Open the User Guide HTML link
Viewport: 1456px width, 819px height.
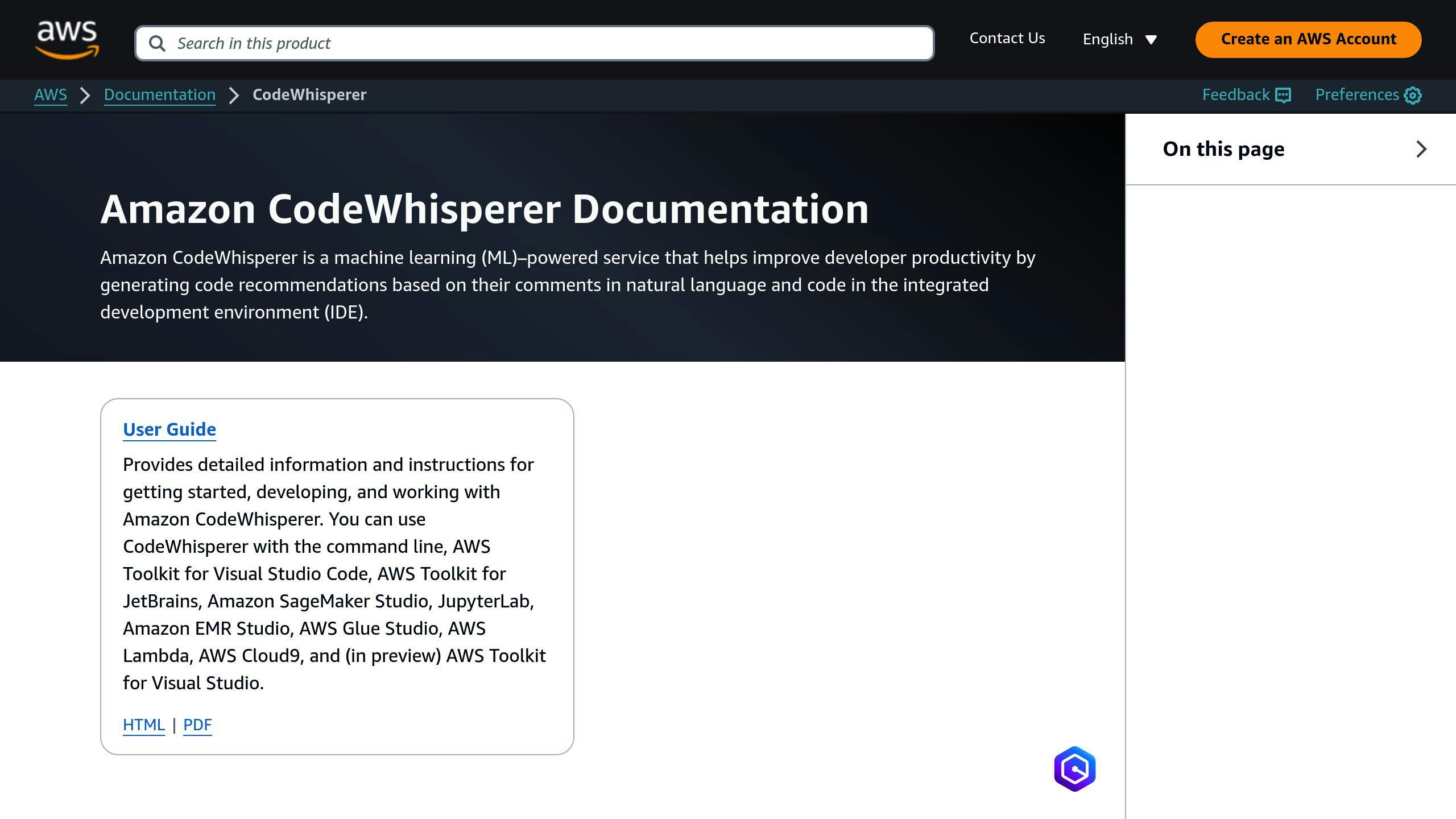143,724
